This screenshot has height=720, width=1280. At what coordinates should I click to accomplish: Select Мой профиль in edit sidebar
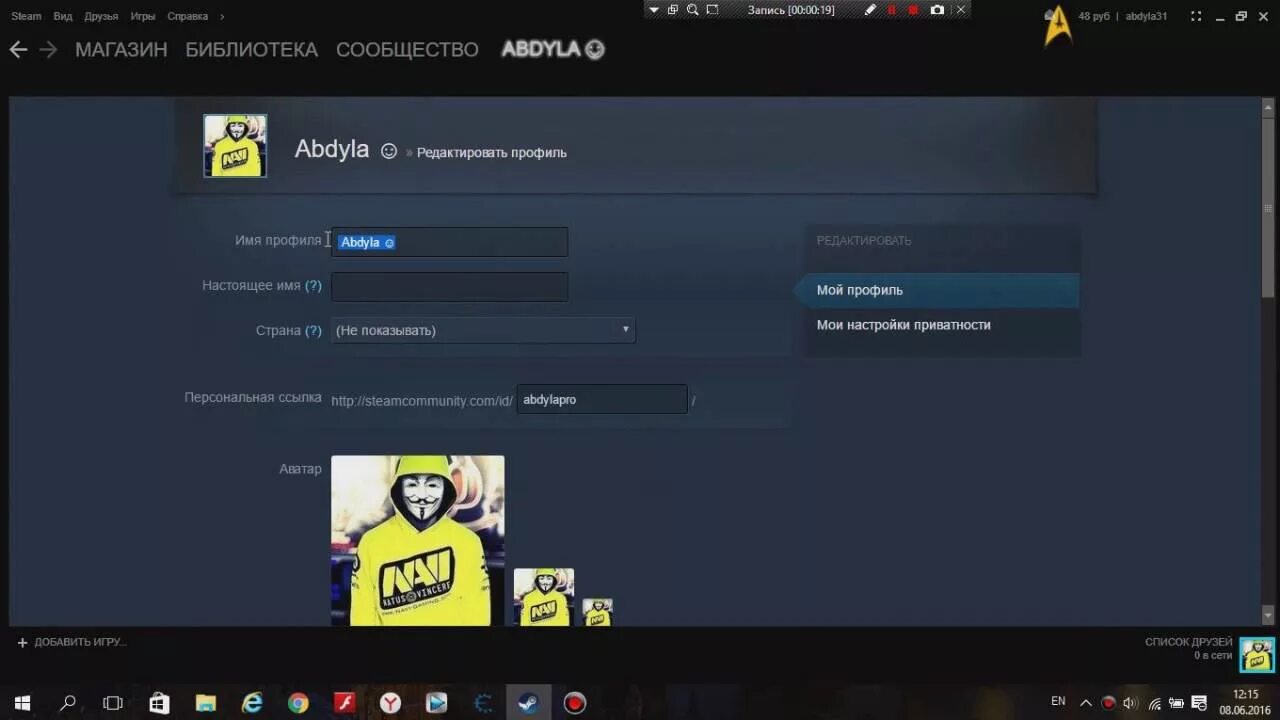pyautogui.click(x=937, y=290)
